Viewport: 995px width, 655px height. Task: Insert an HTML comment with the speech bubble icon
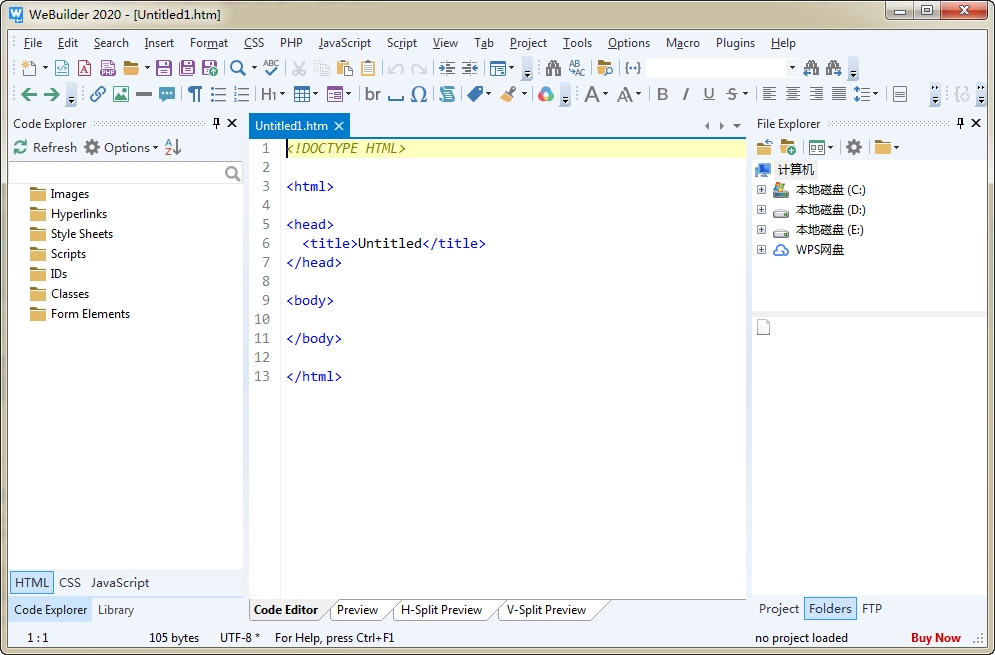tap(167, 94)
